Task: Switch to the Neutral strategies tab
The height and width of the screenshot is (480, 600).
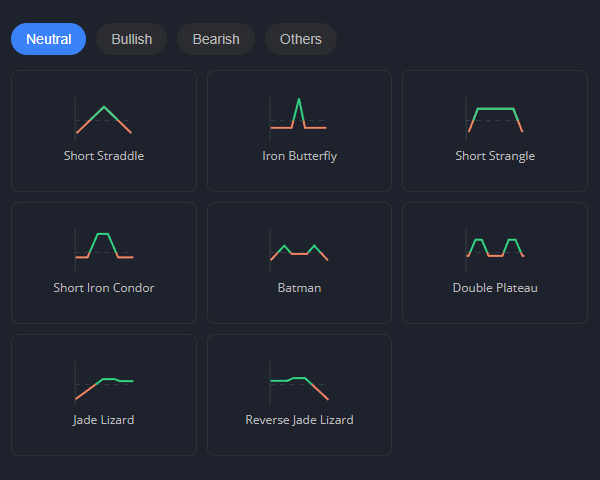Action: (48, 39)
